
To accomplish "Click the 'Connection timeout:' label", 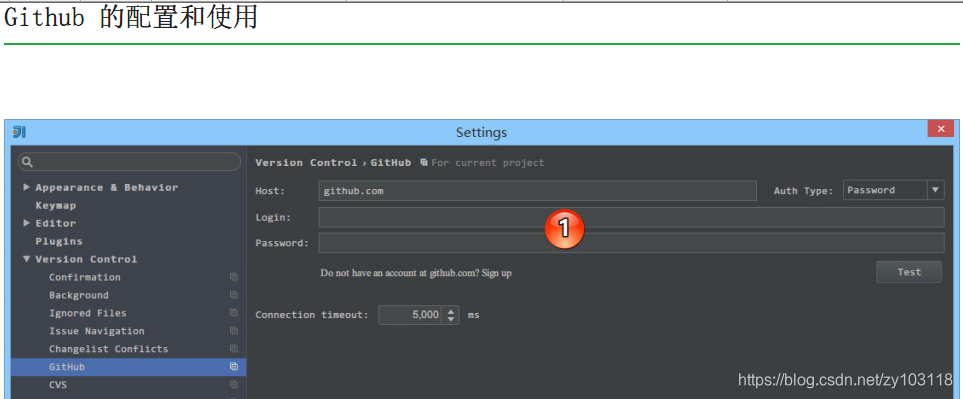I will (x=312, y=315).
